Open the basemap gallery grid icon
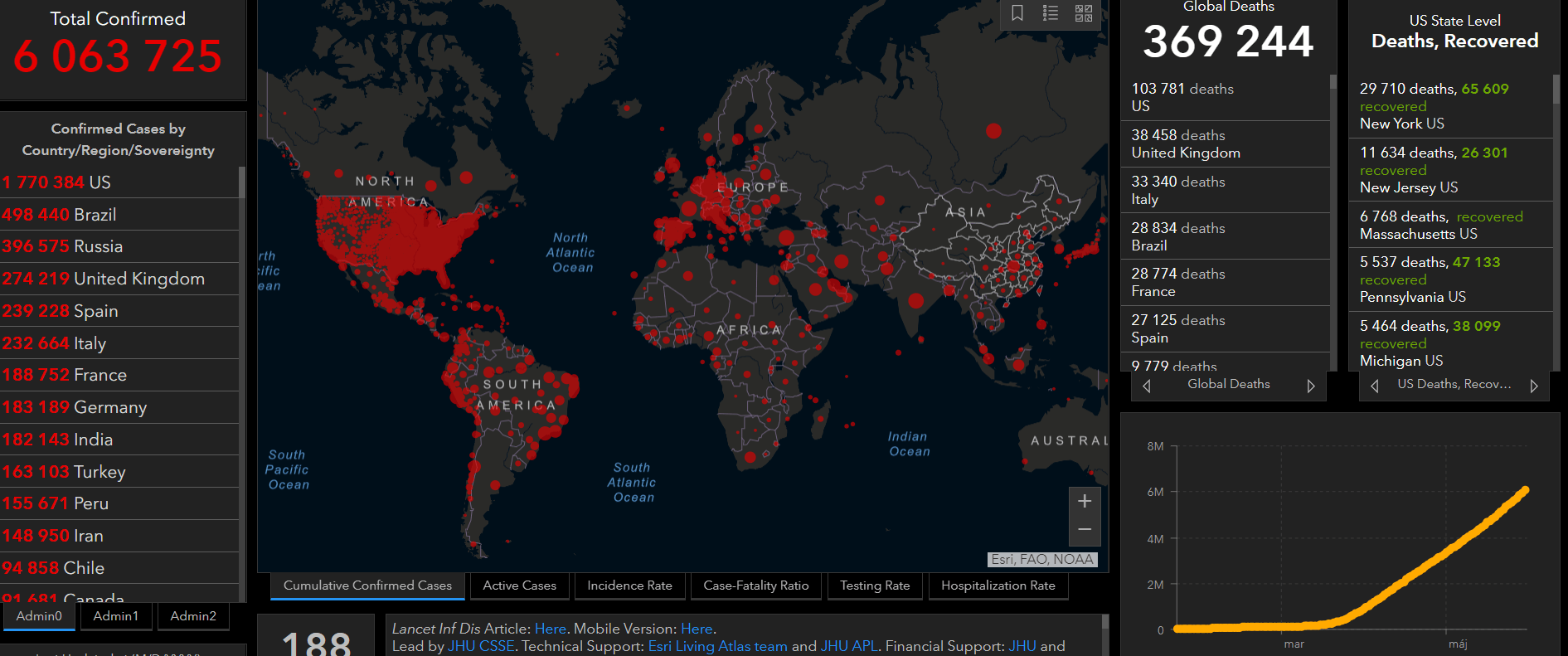Viewport: 1568px width, 656px height. 1084,13
